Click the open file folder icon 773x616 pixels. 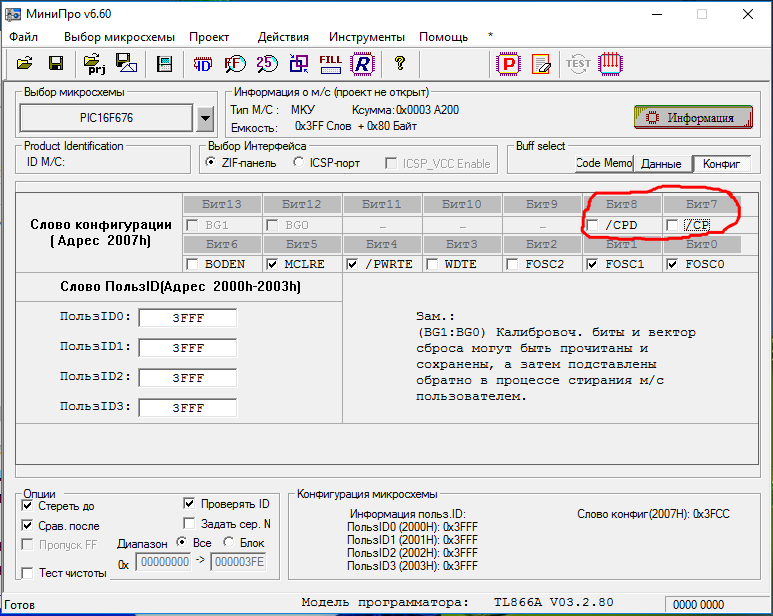point(25,64)
